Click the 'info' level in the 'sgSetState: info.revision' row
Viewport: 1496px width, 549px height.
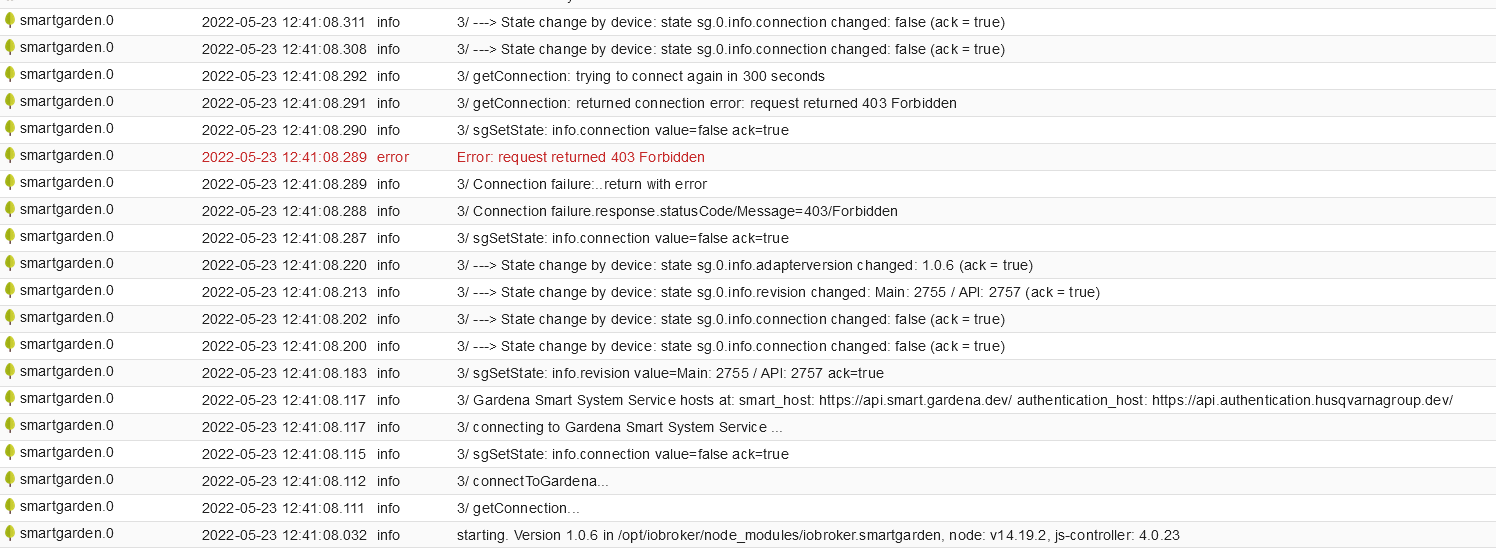click(388, 373)
